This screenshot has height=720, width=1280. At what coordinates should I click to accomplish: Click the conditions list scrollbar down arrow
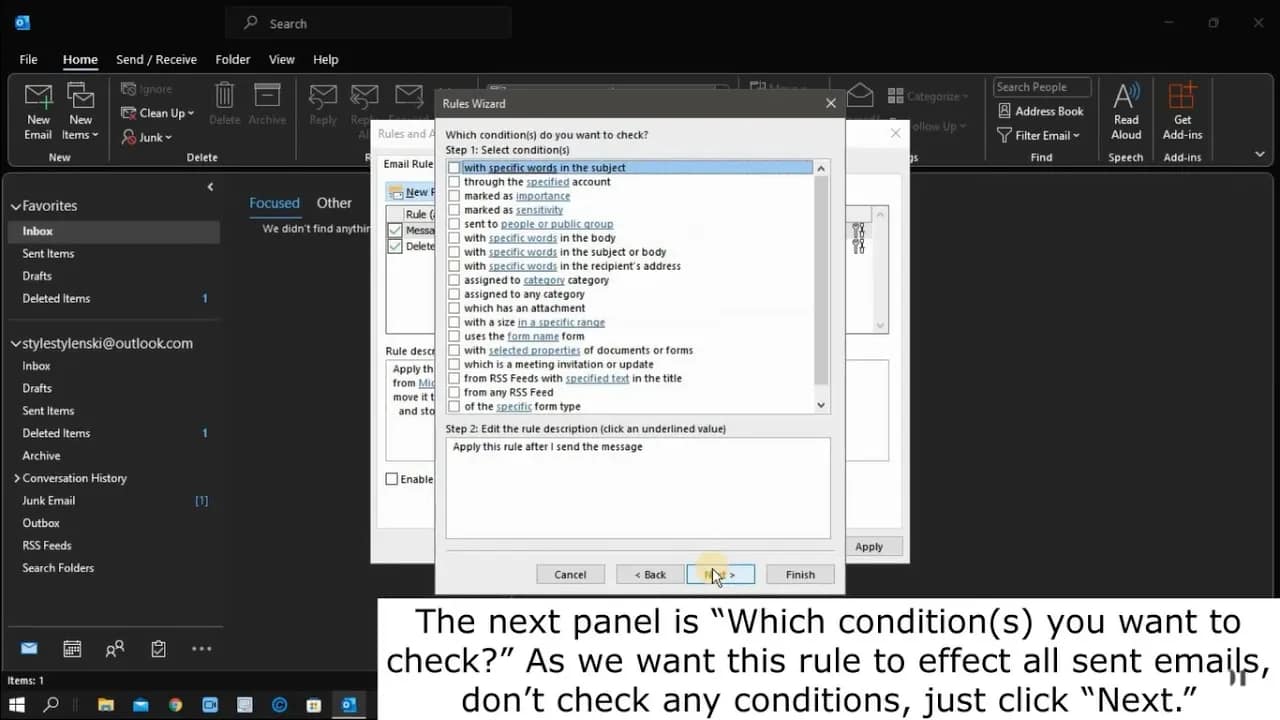click(822, 405)
